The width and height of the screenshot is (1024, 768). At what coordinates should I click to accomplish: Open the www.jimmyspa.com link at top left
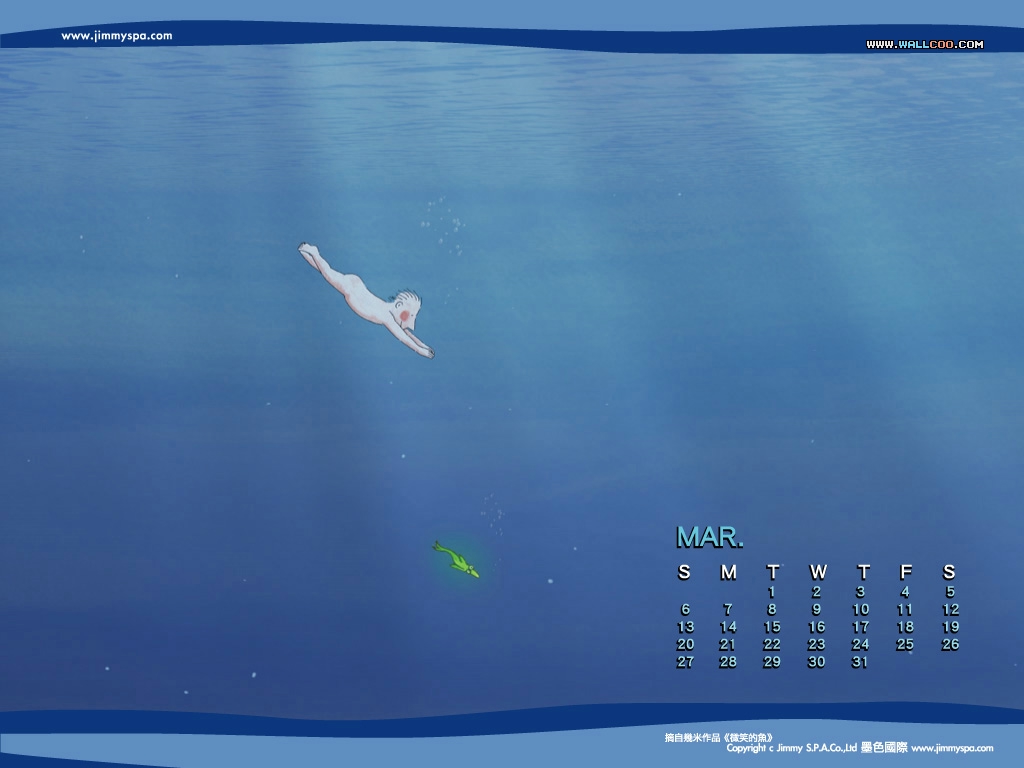tap(117, 36)
